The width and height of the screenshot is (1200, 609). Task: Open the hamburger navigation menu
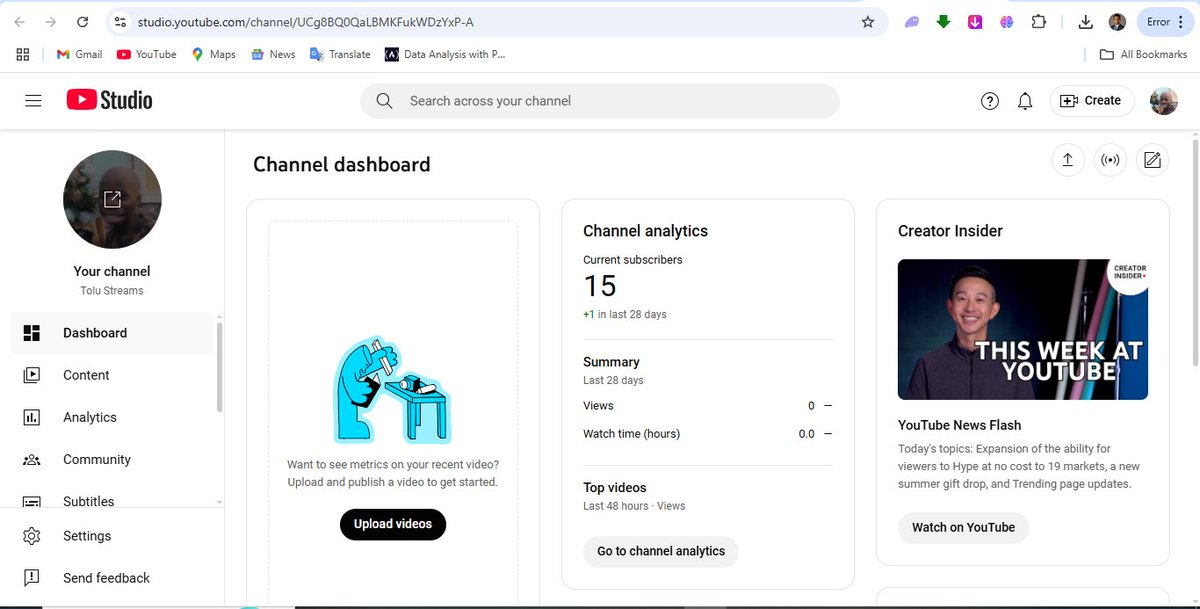click(x=33, y=100)
